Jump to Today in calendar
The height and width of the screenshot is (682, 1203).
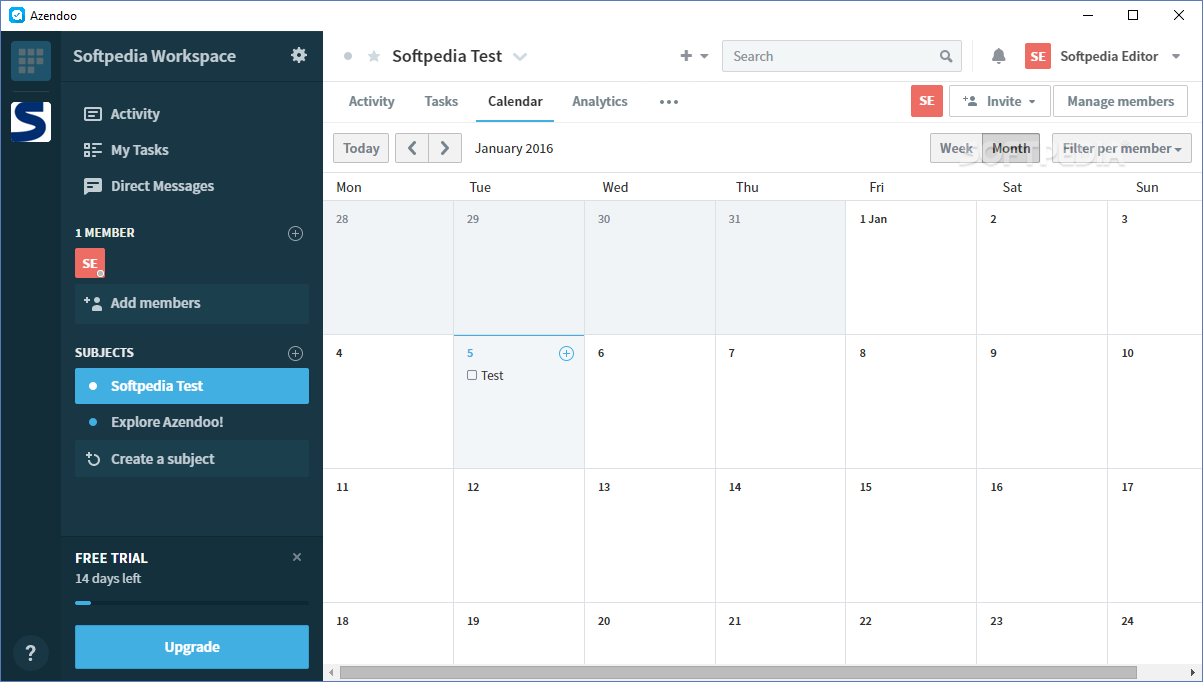point(361,148)
